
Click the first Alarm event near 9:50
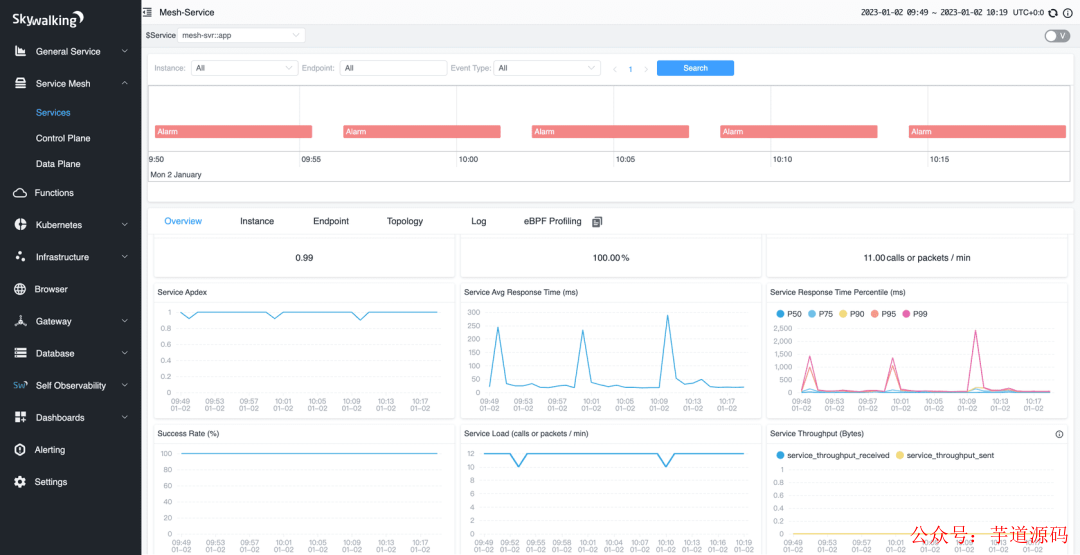click(x=233, y=132)
